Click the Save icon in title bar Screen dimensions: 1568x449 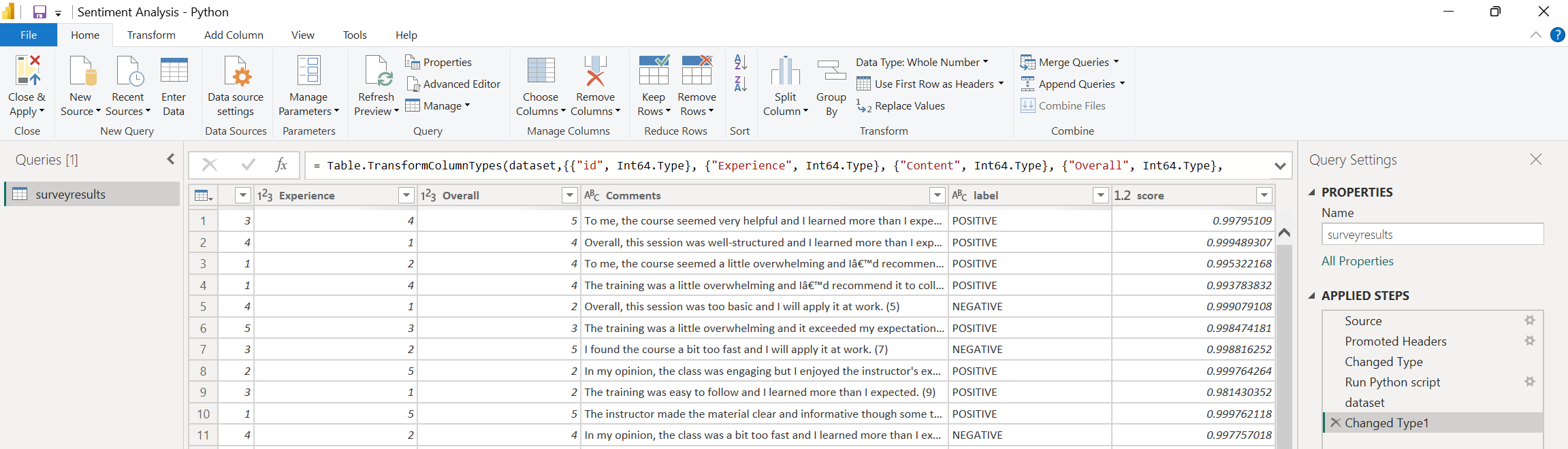point(39,12)
